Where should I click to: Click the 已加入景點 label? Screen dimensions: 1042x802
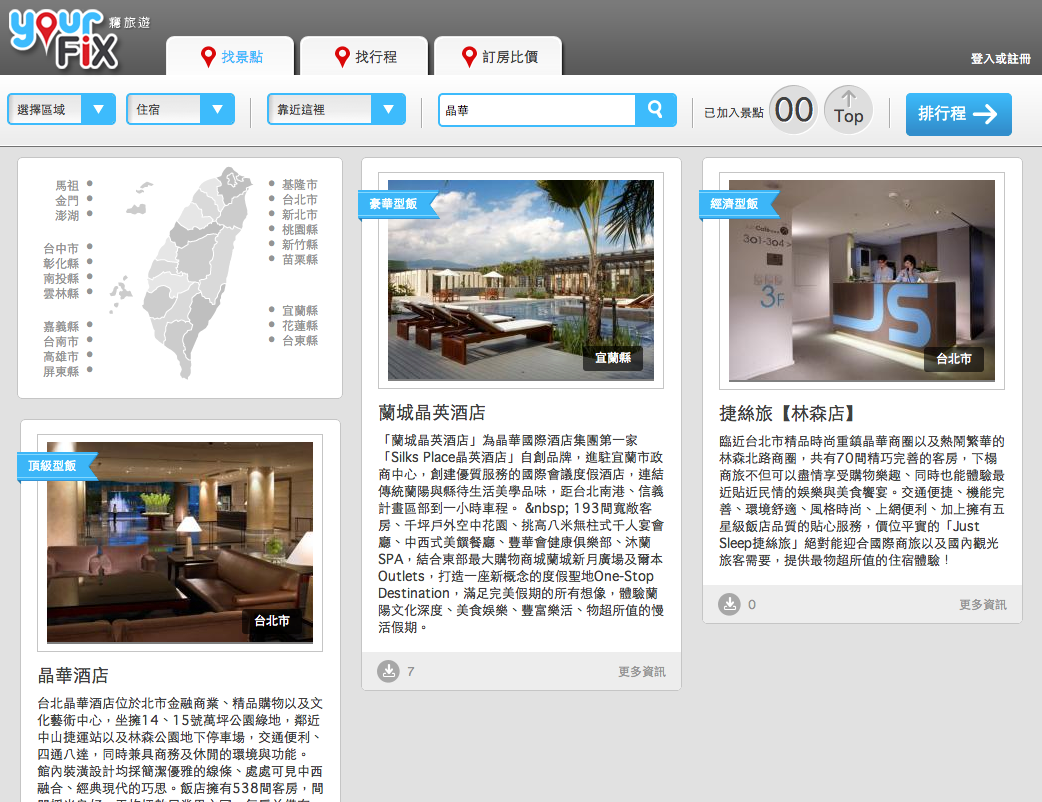734,113
